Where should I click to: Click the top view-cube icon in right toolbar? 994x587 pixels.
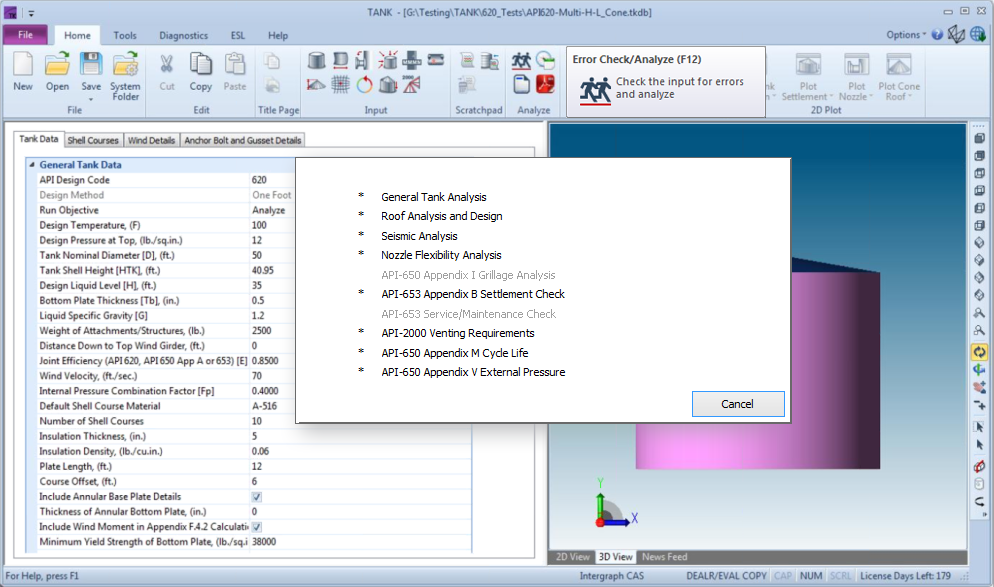979,138
